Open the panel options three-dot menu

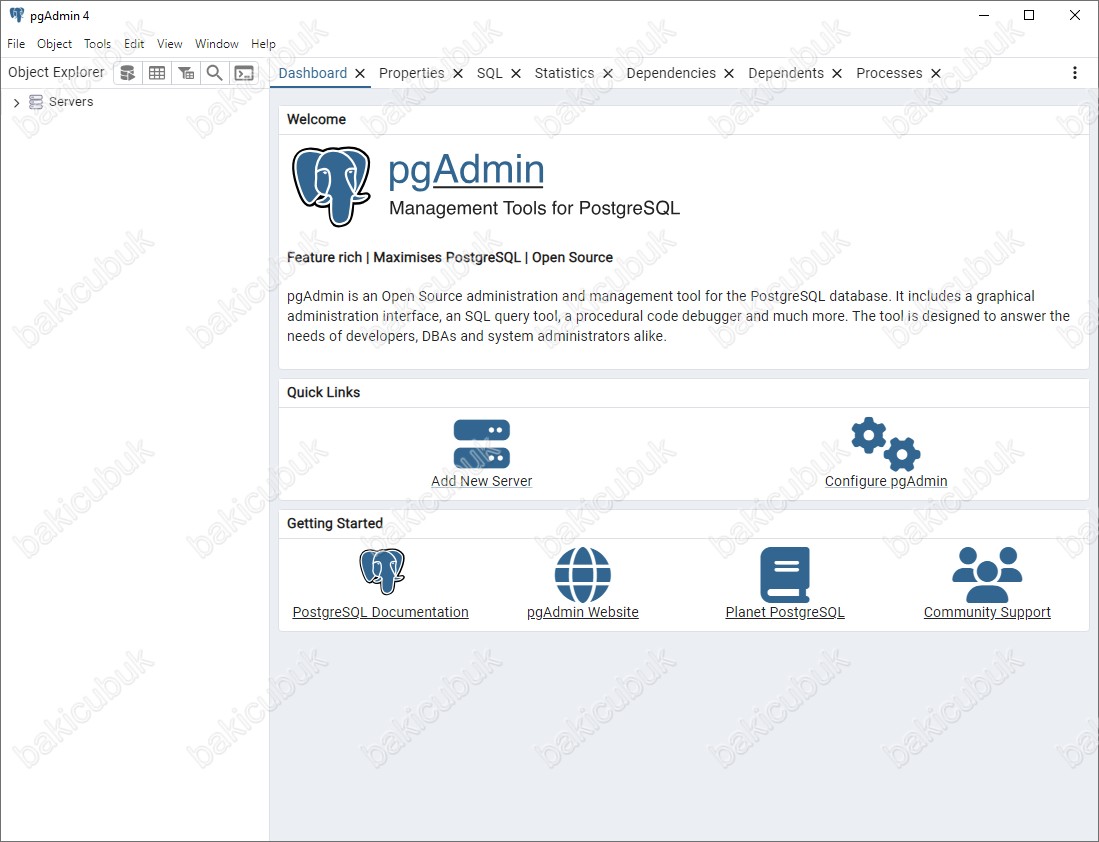coord(1074,73)
